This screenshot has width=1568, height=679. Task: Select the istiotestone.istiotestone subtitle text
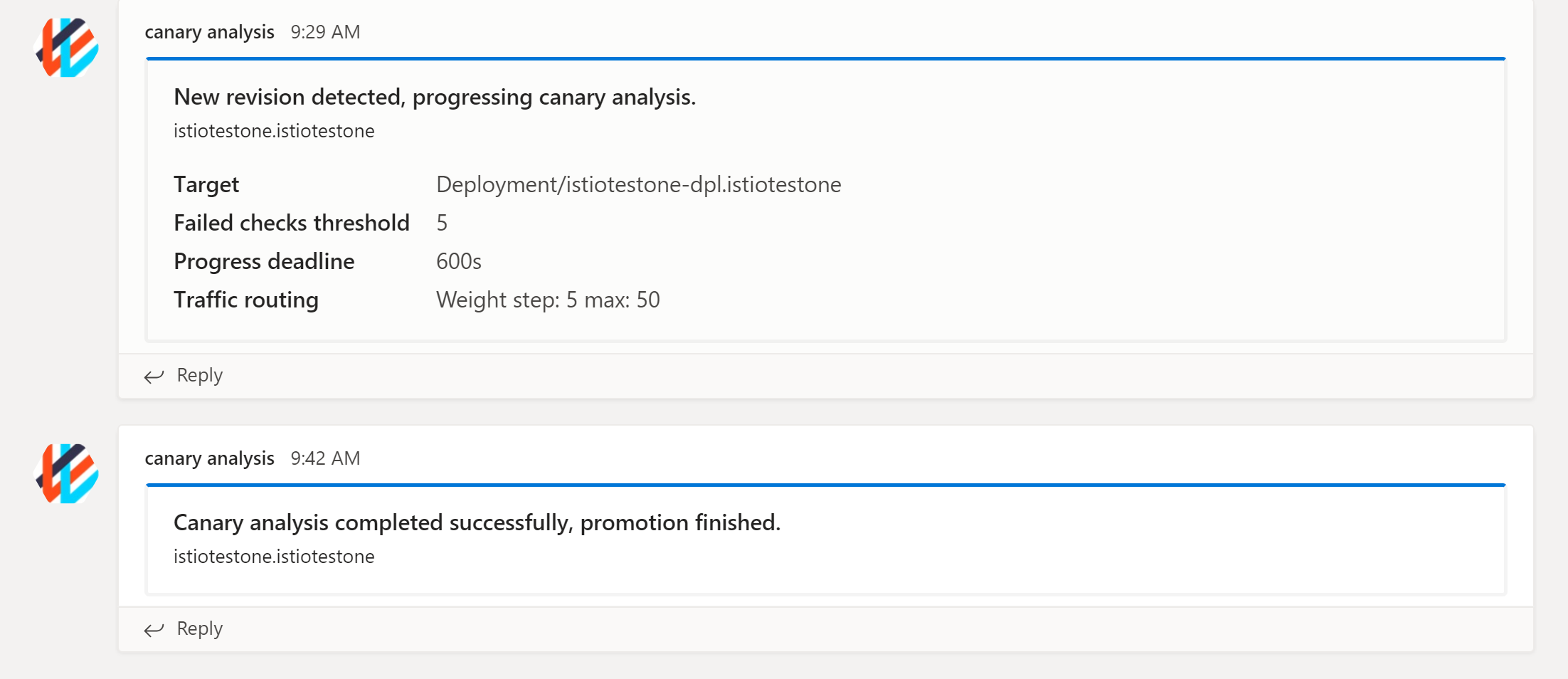tap(274, 130)
